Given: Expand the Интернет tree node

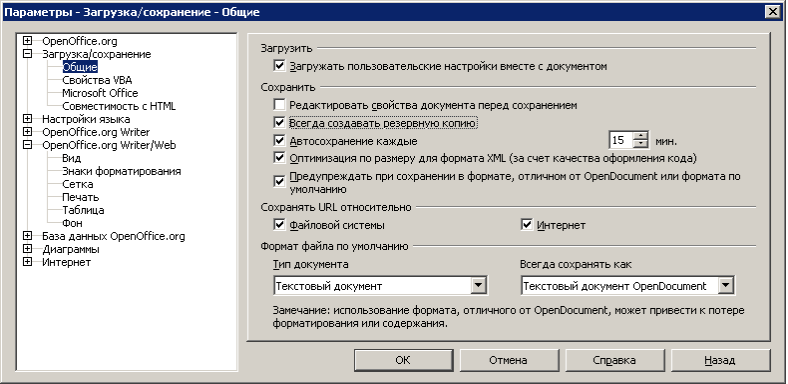Looking at the screenshot, I should (27, 262).
